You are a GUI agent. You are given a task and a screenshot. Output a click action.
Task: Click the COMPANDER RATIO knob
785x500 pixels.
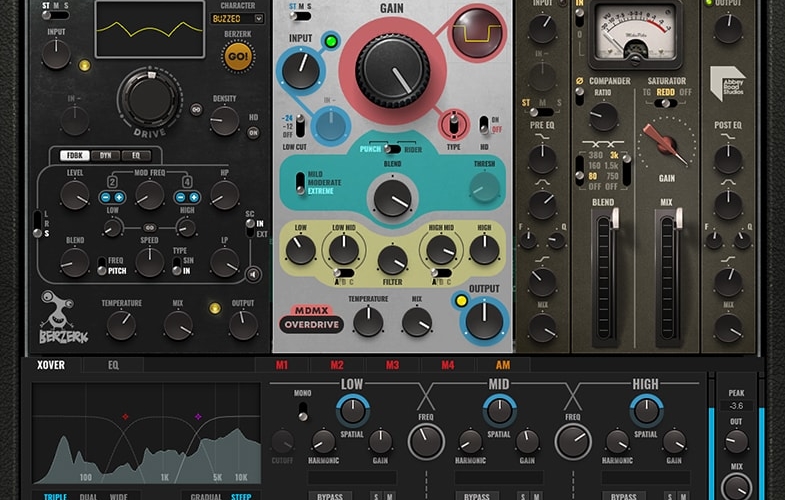coord(603,117)
